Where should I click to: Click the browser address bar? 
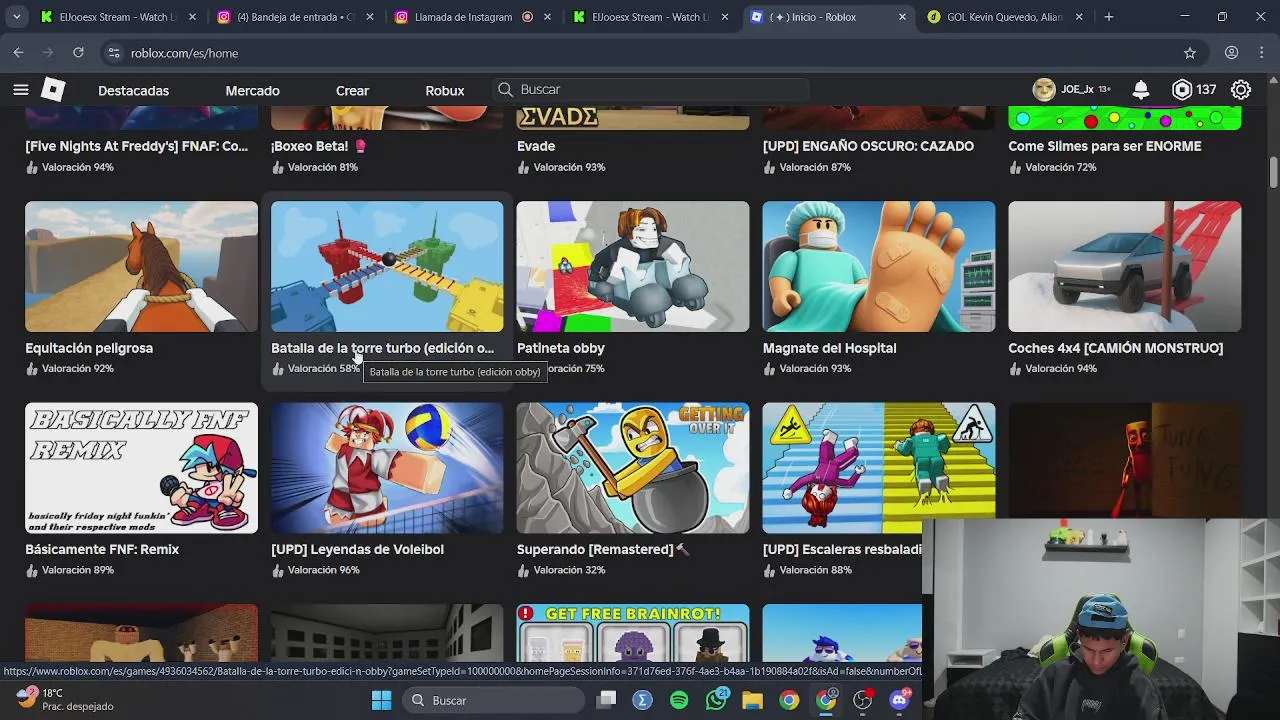(640, 53)
